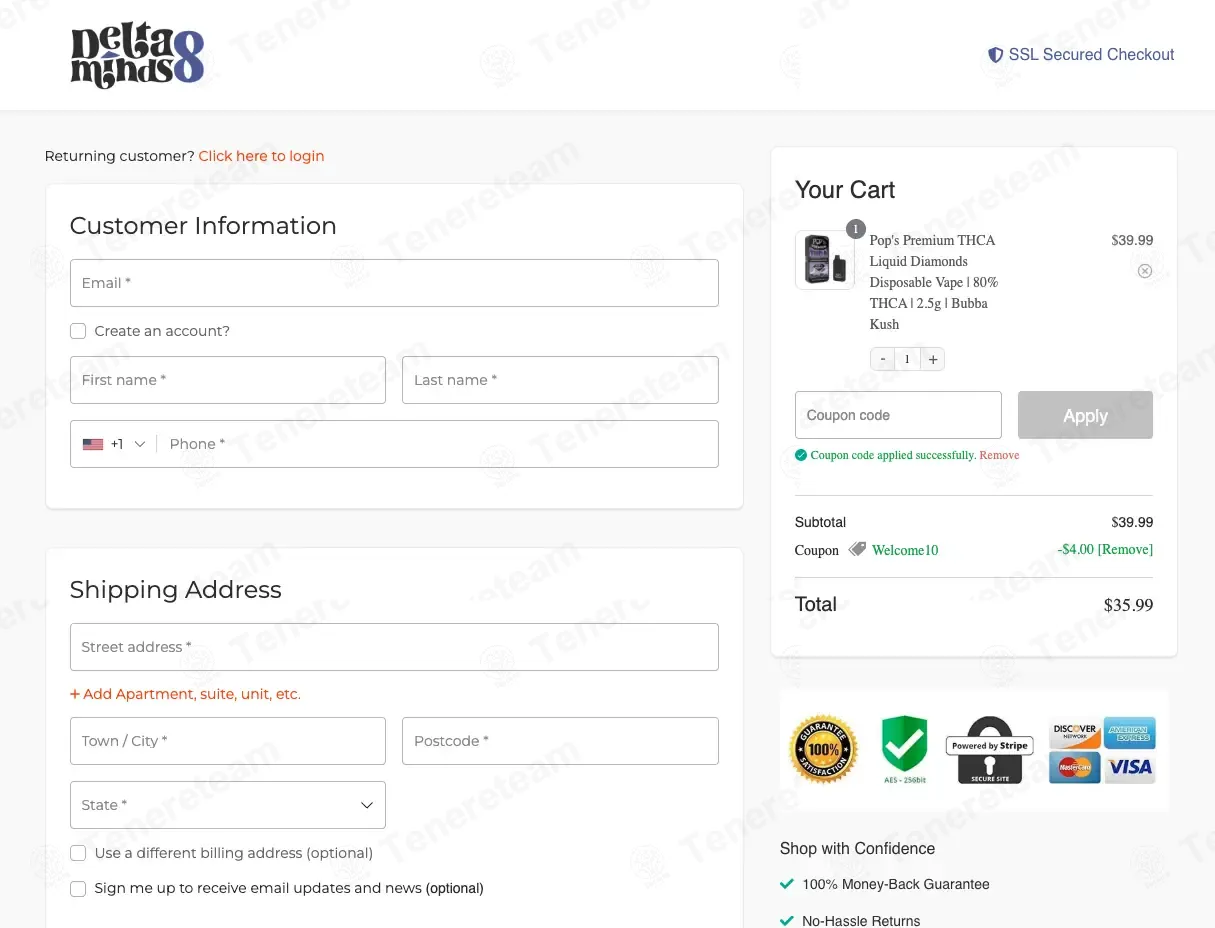This screenshot has height=928, width=1215.
Task: Click the Welcome10 coupon name
Action: tap(905, 550)
